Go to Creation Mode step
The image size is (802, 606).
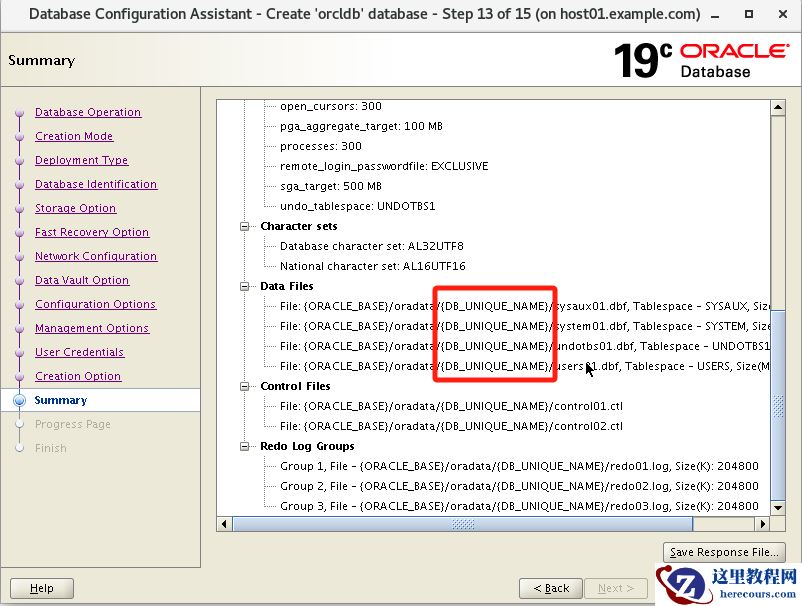tap(74, 136)
